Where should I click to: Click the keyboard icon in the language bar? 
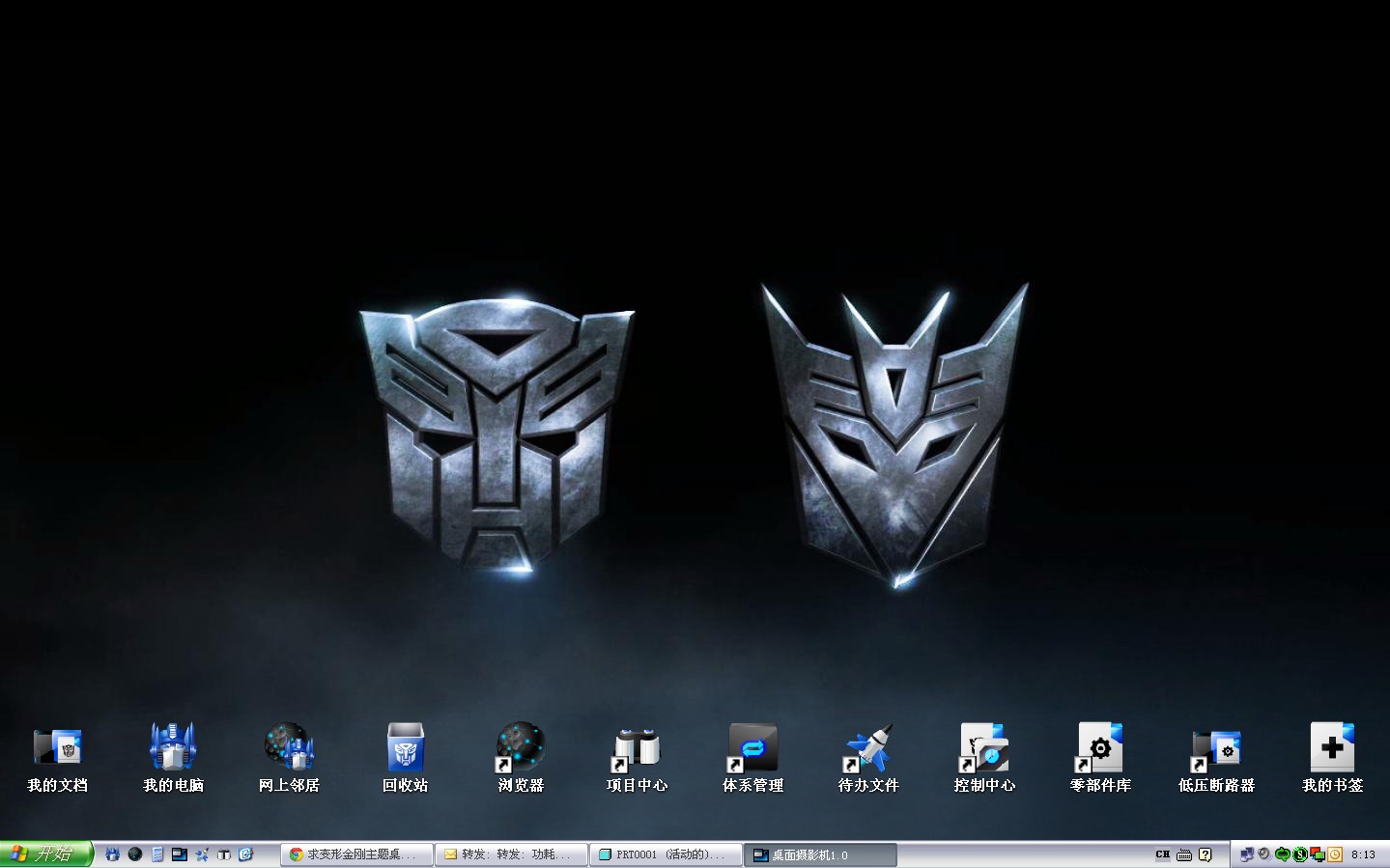tap(1184, 854)
